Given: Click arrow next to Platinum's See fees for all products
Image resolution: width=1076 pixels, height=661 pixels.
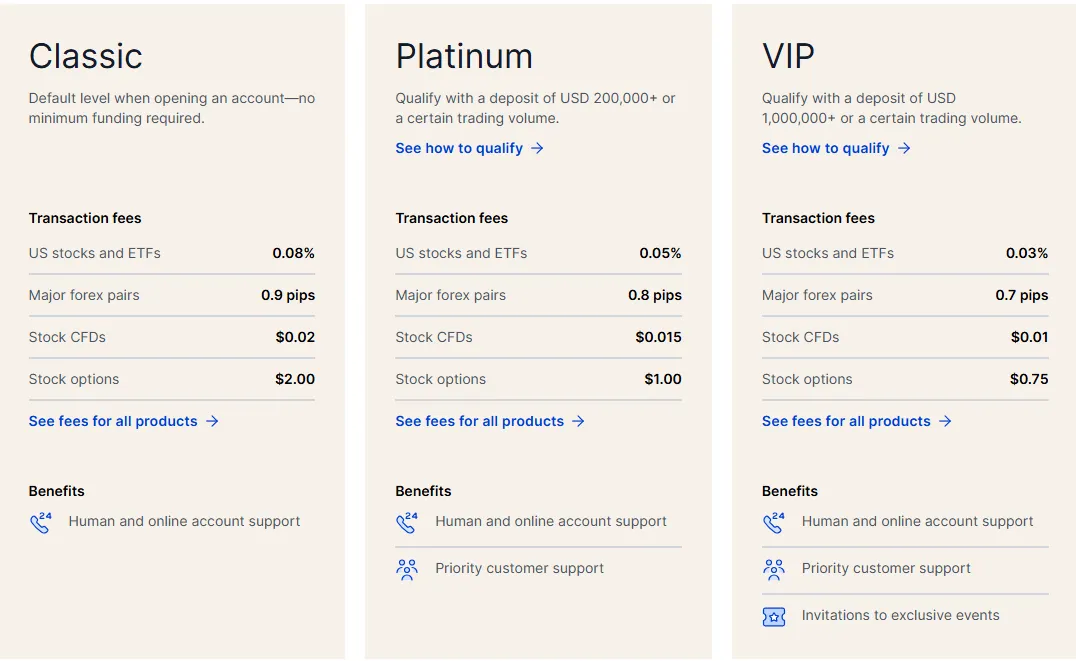Looking at the screenshot, I should pos(578,421).
